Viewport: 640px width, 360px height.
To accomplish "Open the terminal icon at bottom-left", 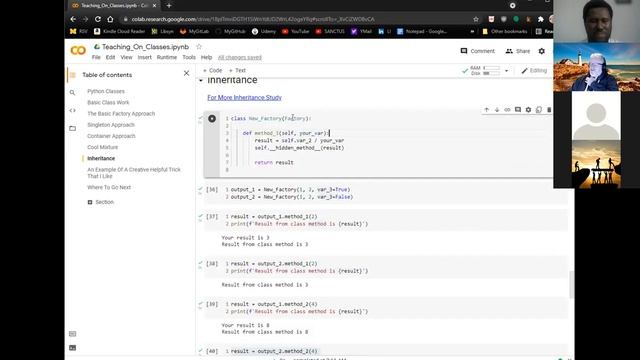I will [73, 348].
